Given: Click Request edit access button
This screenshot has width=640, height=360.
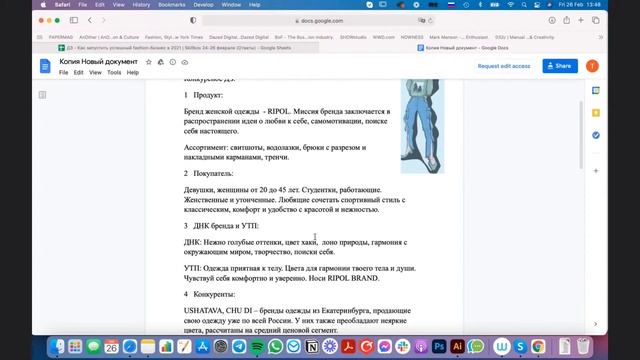Looking at the screenshot, I should [504, 66].
